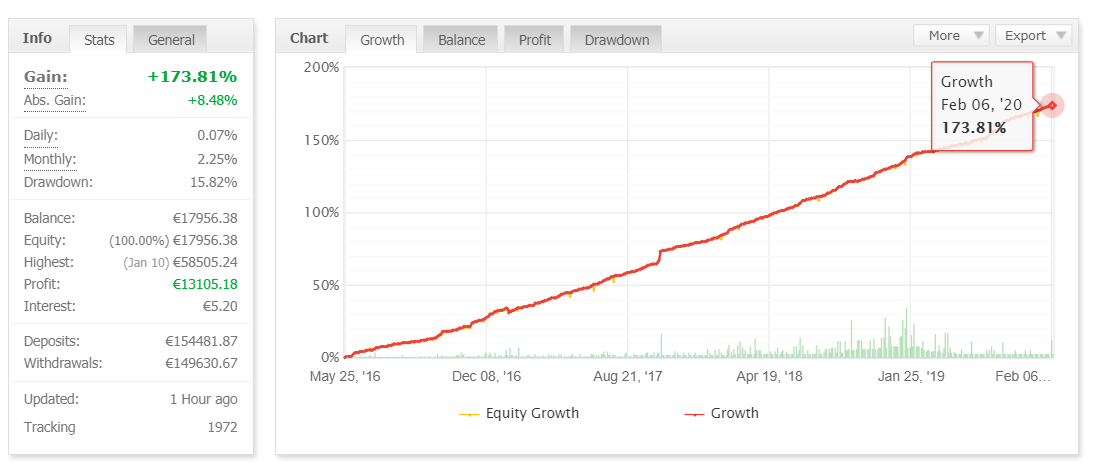Click the Abs. Gain stat label

point(54,100)
